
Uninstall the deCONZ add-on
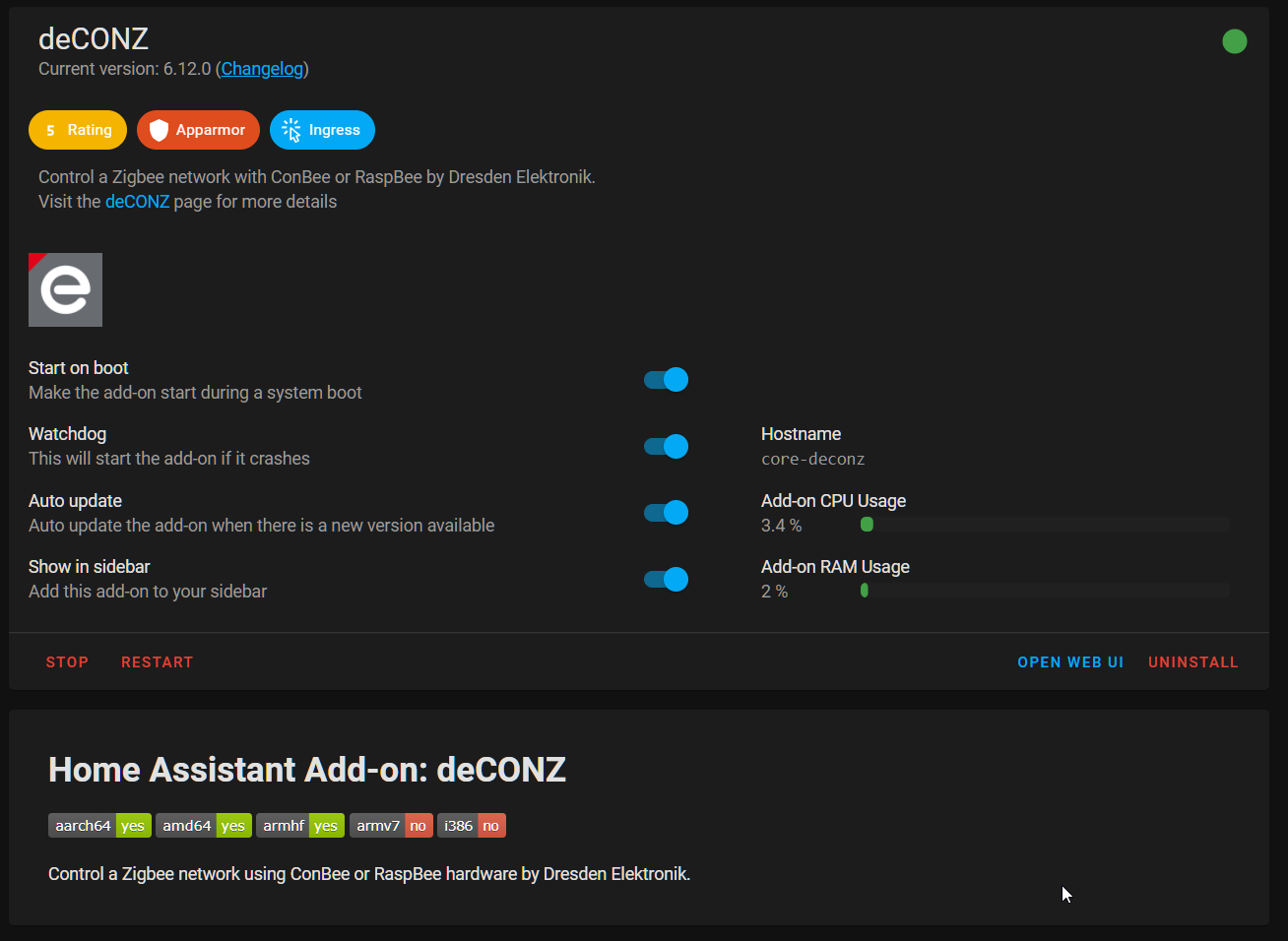[x=1192, y=661]
